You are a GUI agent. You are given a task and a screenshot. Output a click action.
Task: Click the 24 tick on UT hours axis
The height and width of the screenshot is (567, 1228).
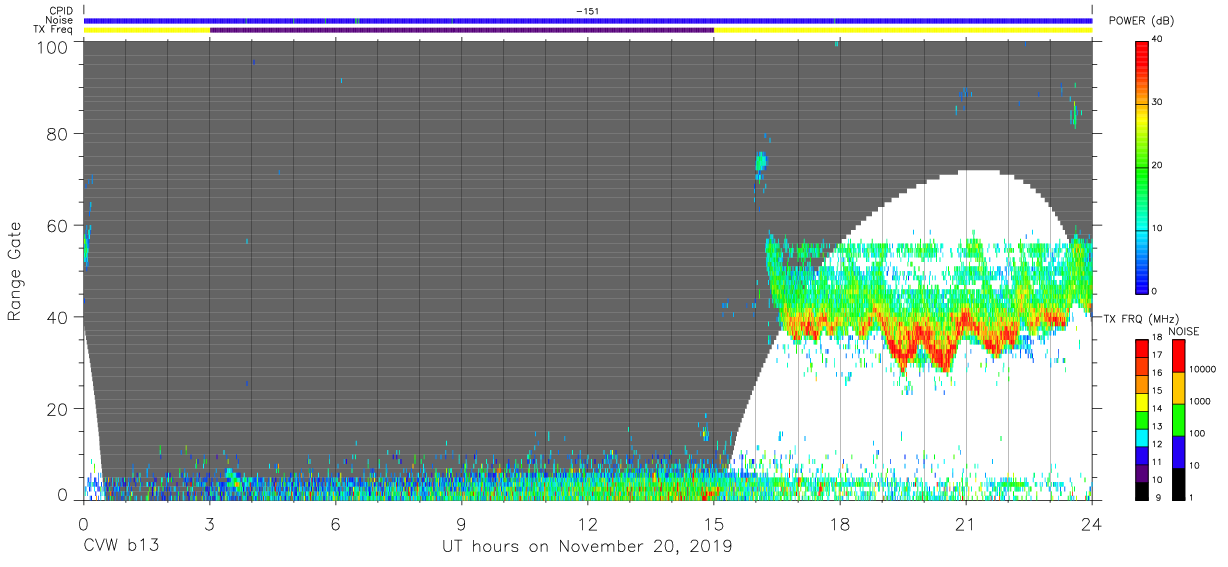1091,523
